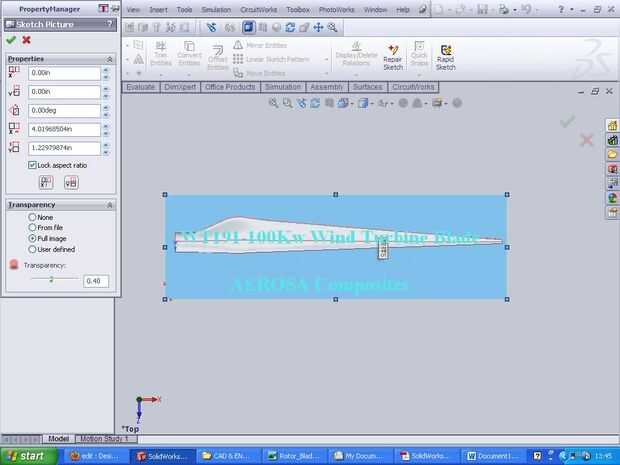620x465 pixels.
Task: Click Pan move-arrows icon in toolbar
Action: [x=318, y=27]
